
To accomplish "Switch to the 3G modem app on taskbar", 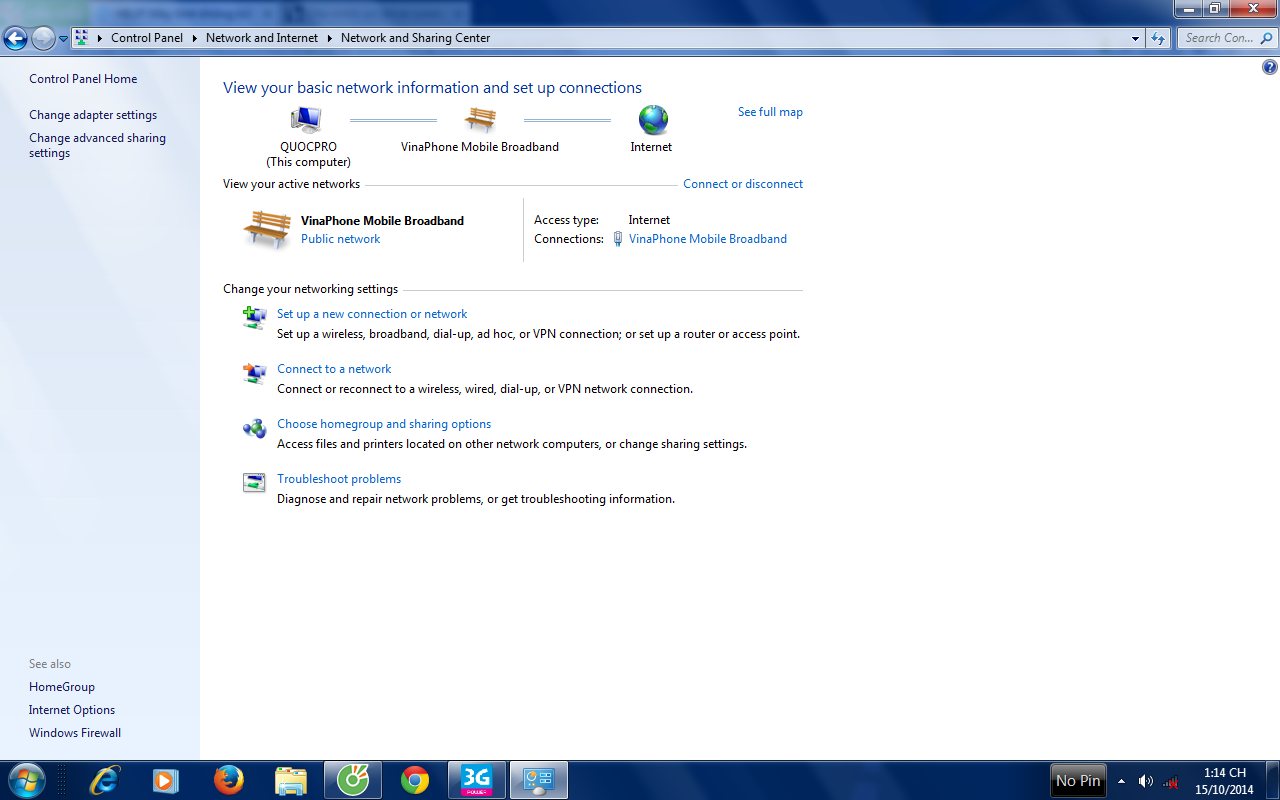I will pos(476,780).
